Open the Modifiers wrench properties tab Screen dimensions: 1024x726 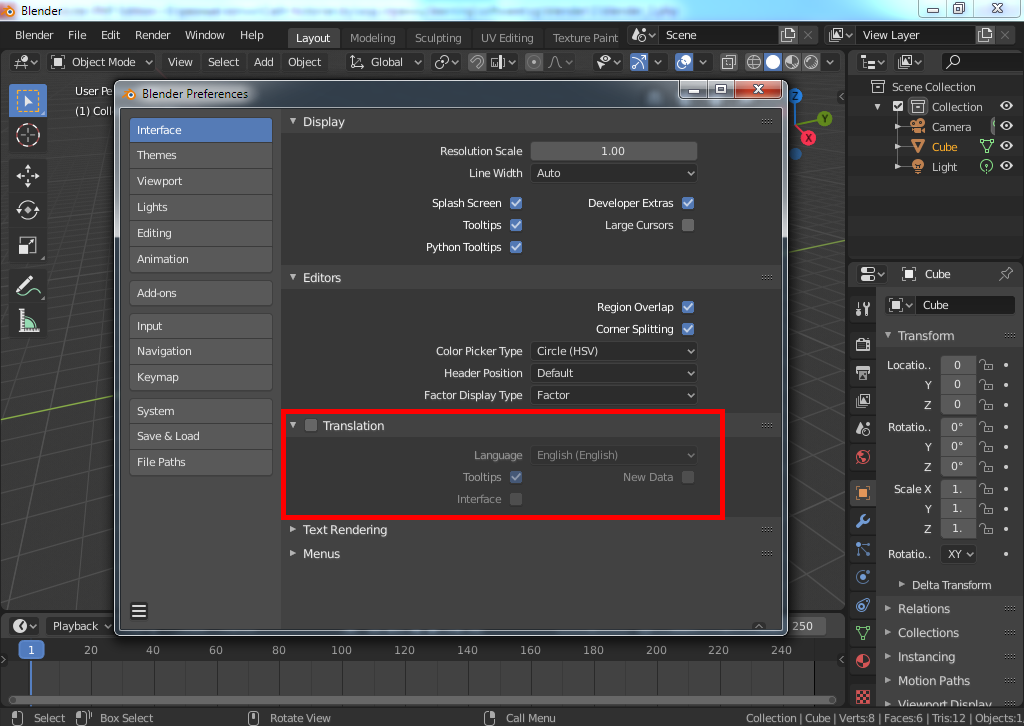tap(863, 521)
